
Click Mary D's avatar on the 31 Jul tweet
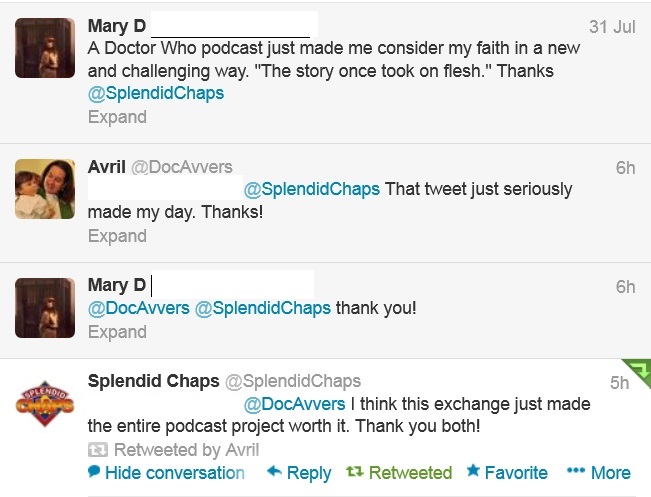coord(45,48)
